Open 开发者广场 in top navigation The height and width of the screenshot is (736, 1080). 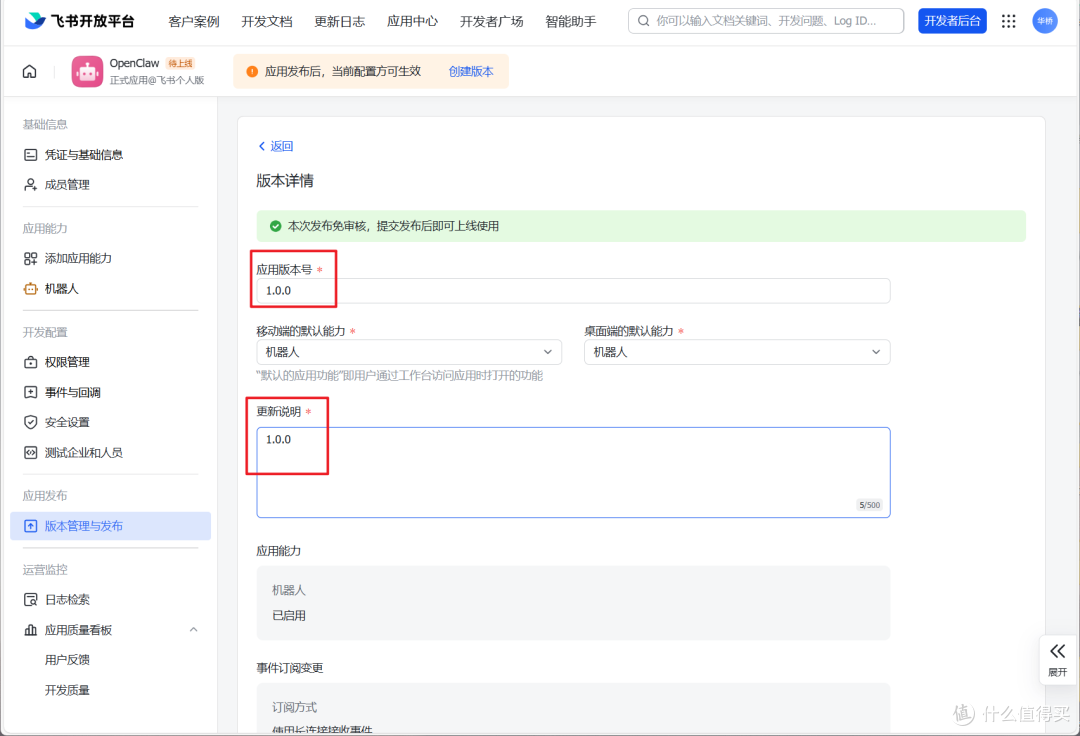492,21
